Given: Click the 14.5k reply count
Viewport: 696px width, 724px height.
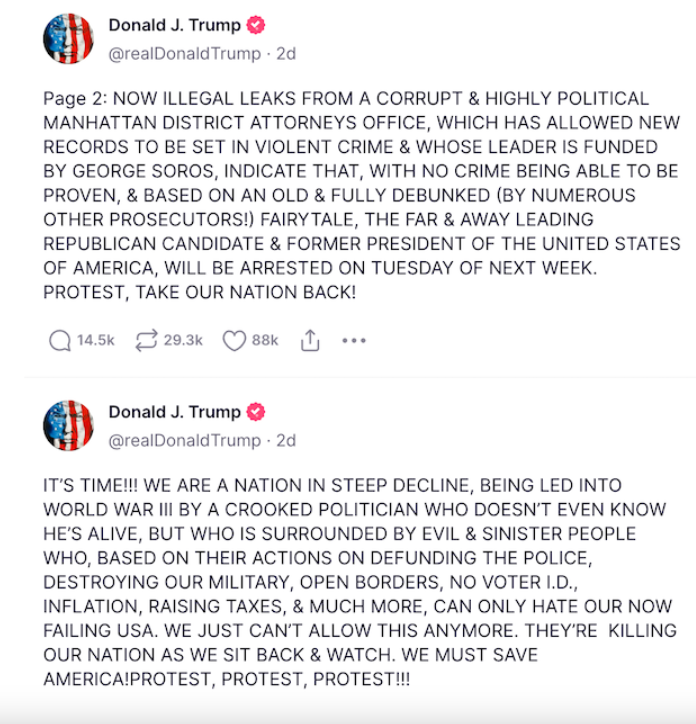Looking at the screenshot, I should [96, 341].
